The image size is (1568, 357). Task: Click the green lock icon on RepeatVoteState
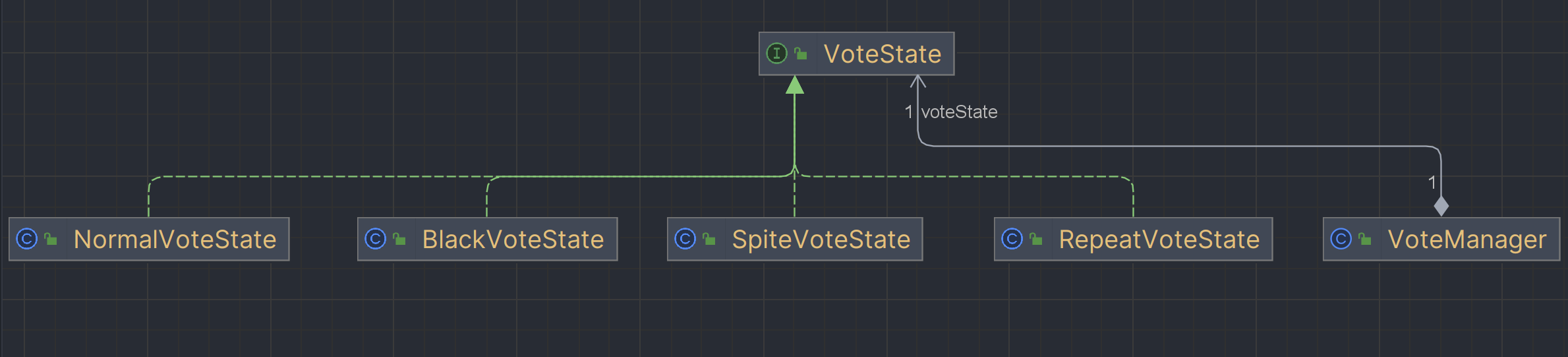tap(1036, 239)
